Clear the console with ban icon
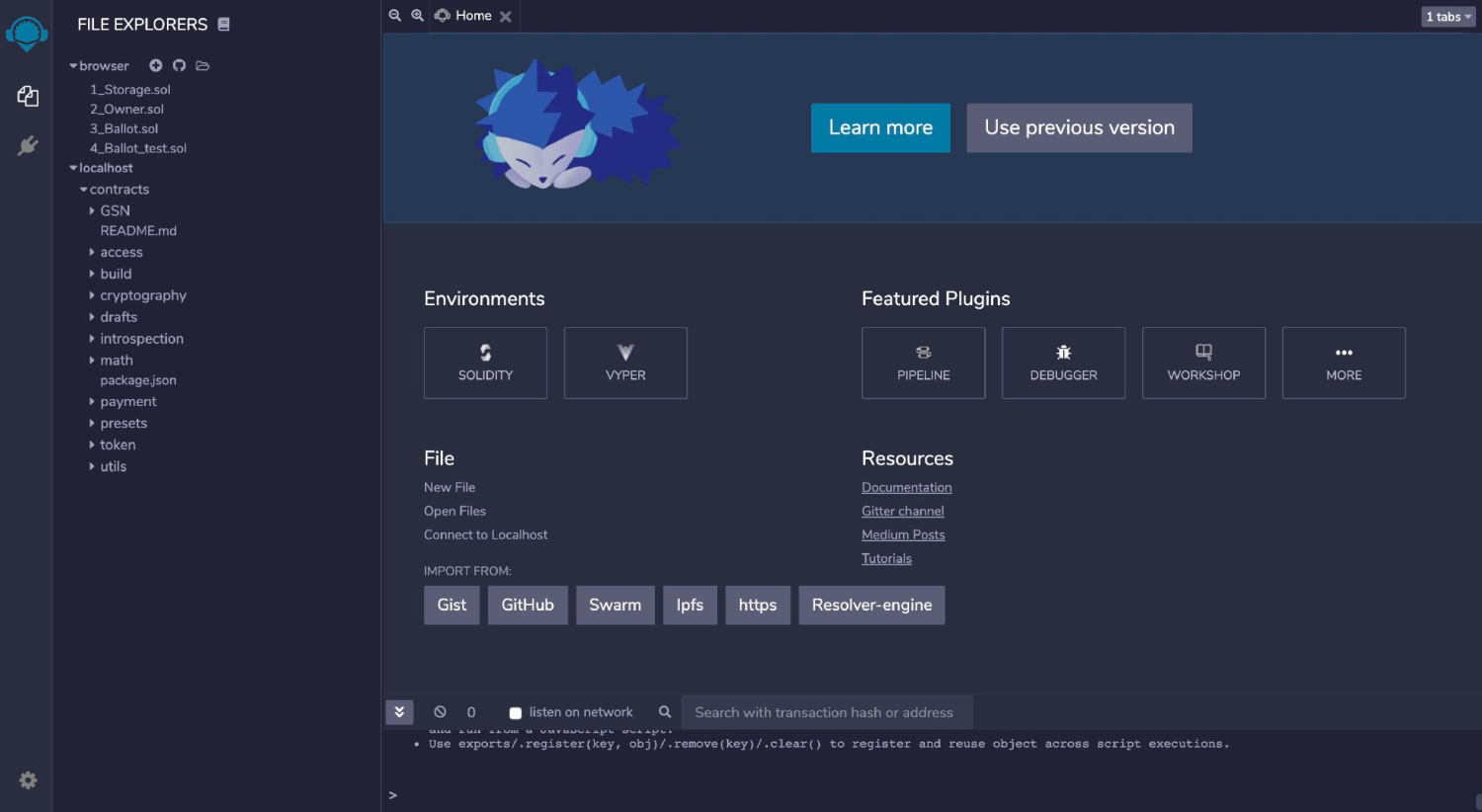 coord(440,712)
